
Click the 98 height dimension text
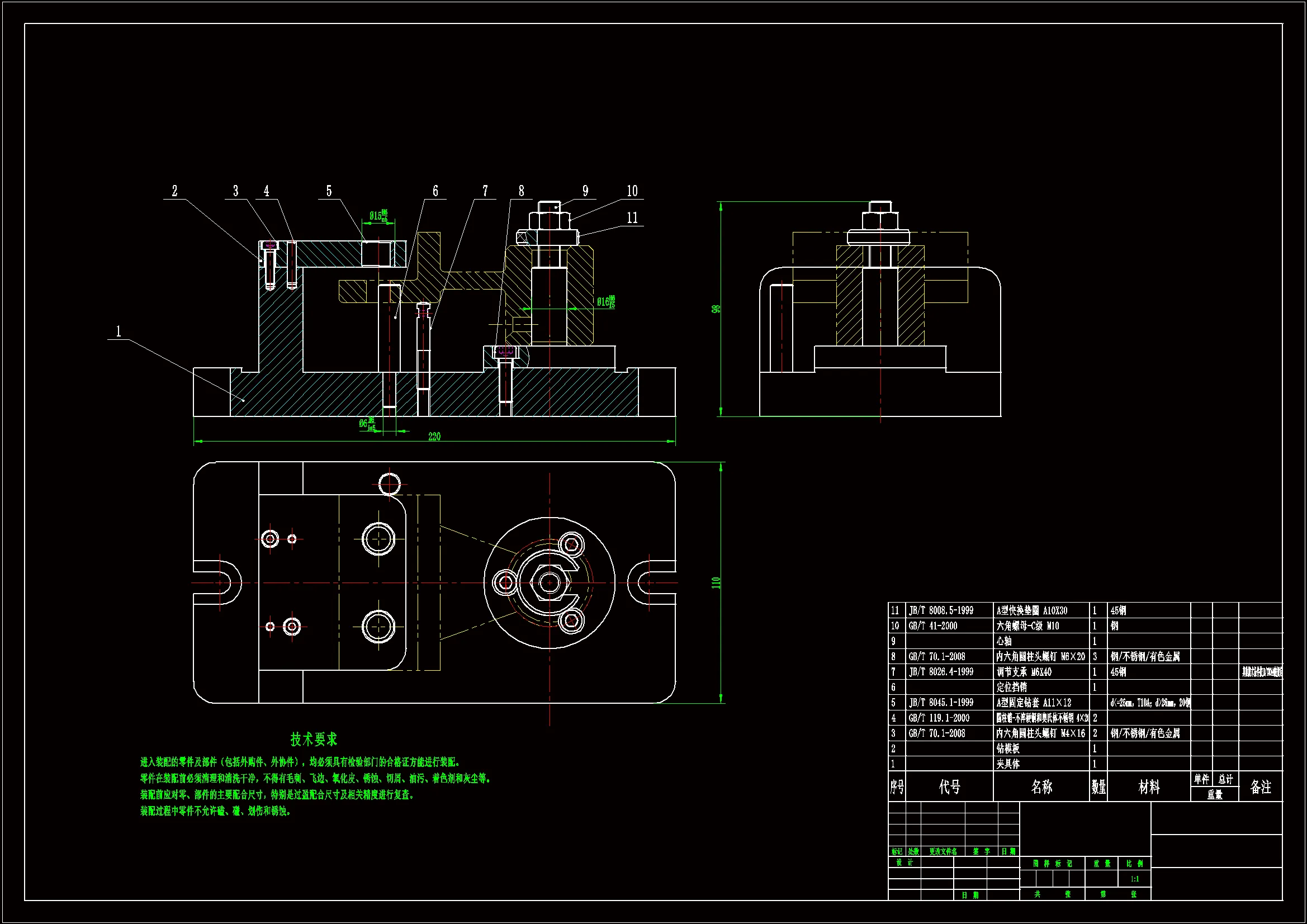point(716,309)
